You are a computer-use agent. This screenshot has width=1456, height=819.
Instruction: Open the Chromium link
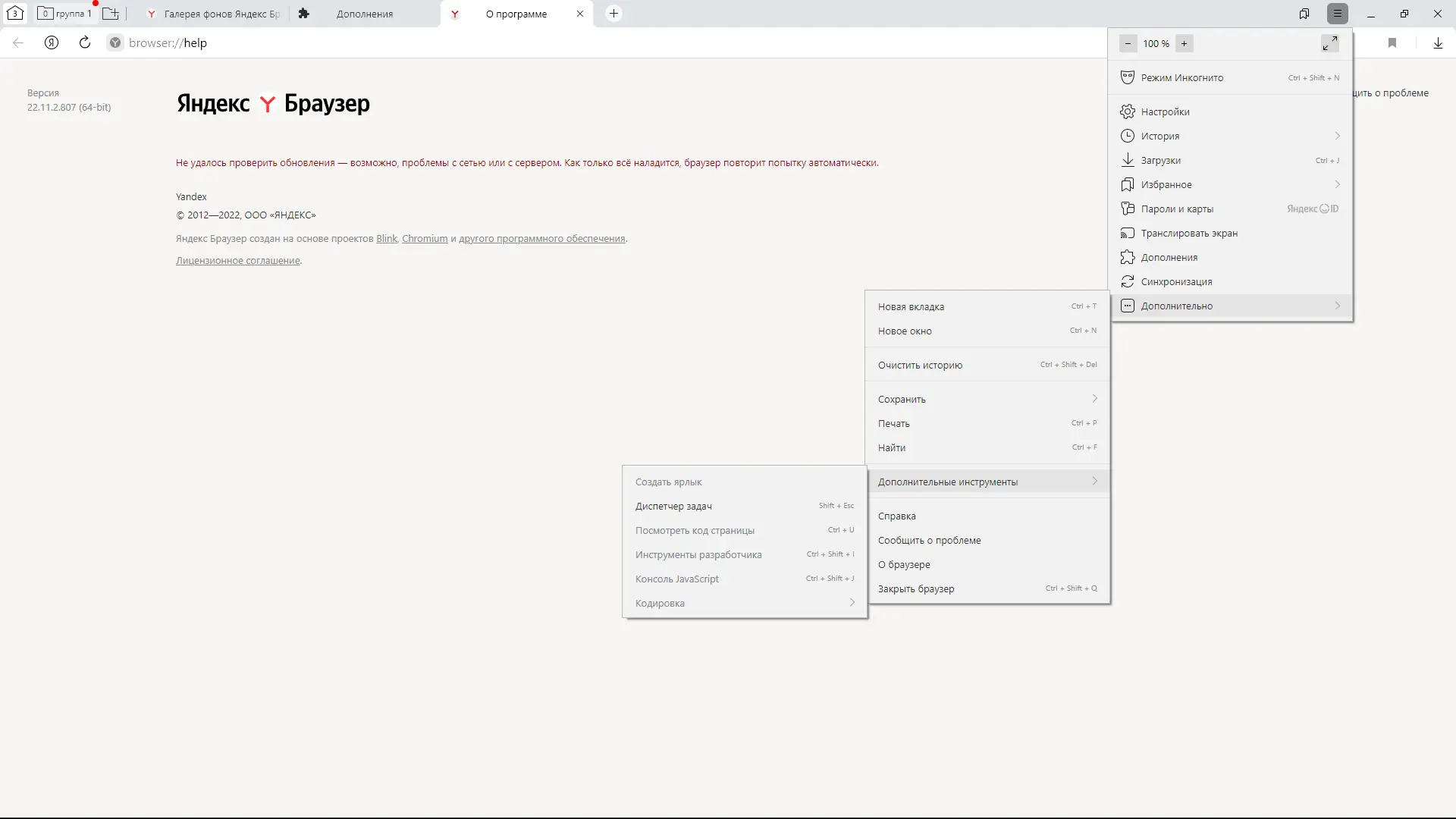(x=425, y=238)
